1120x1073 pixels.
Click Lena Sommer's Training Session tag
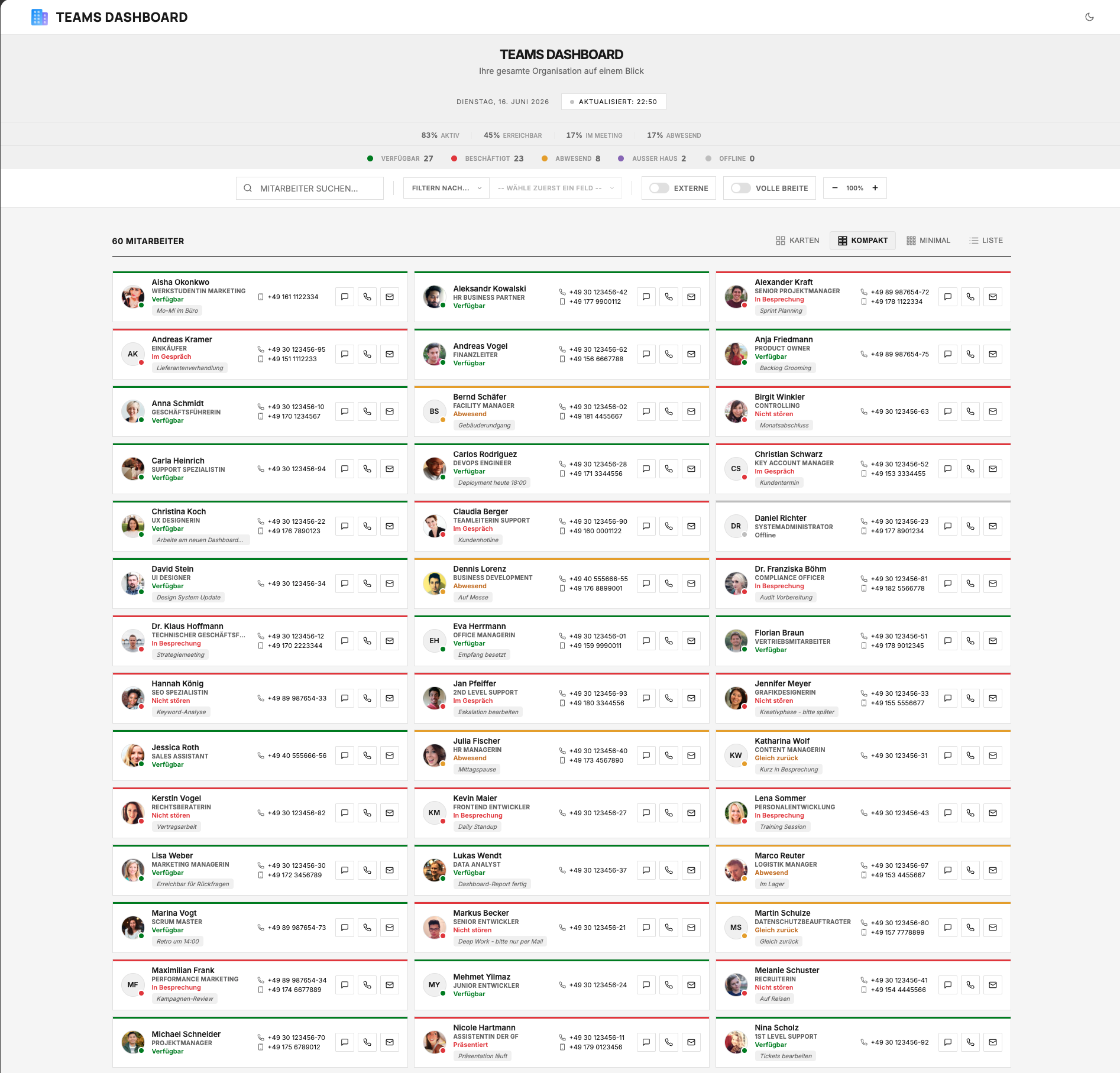(x=782, y=827)
